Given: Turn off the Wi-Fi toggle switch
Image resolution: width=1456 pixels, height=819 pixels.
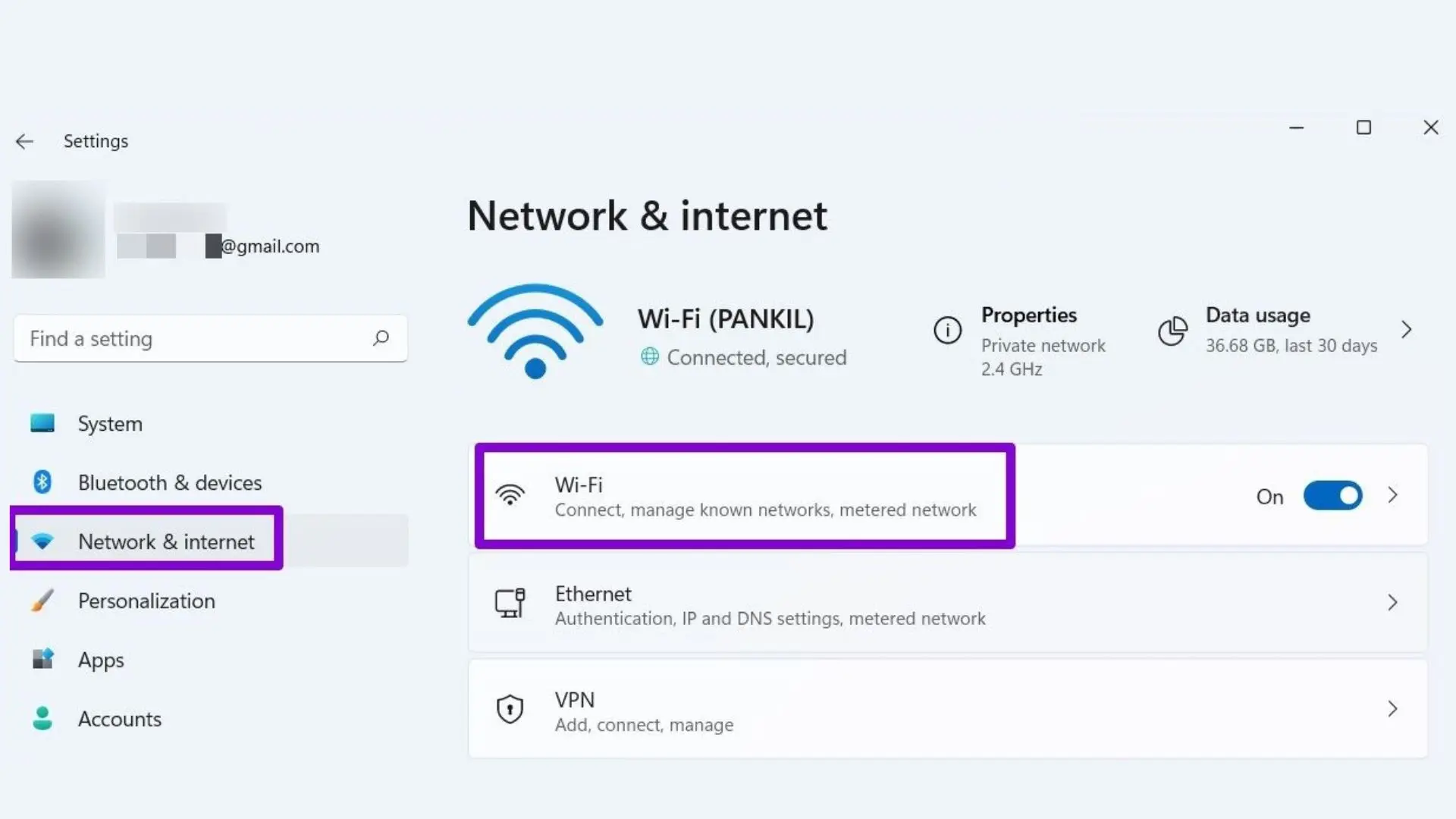Looking at the screenshot, I should coord(1332,496).
